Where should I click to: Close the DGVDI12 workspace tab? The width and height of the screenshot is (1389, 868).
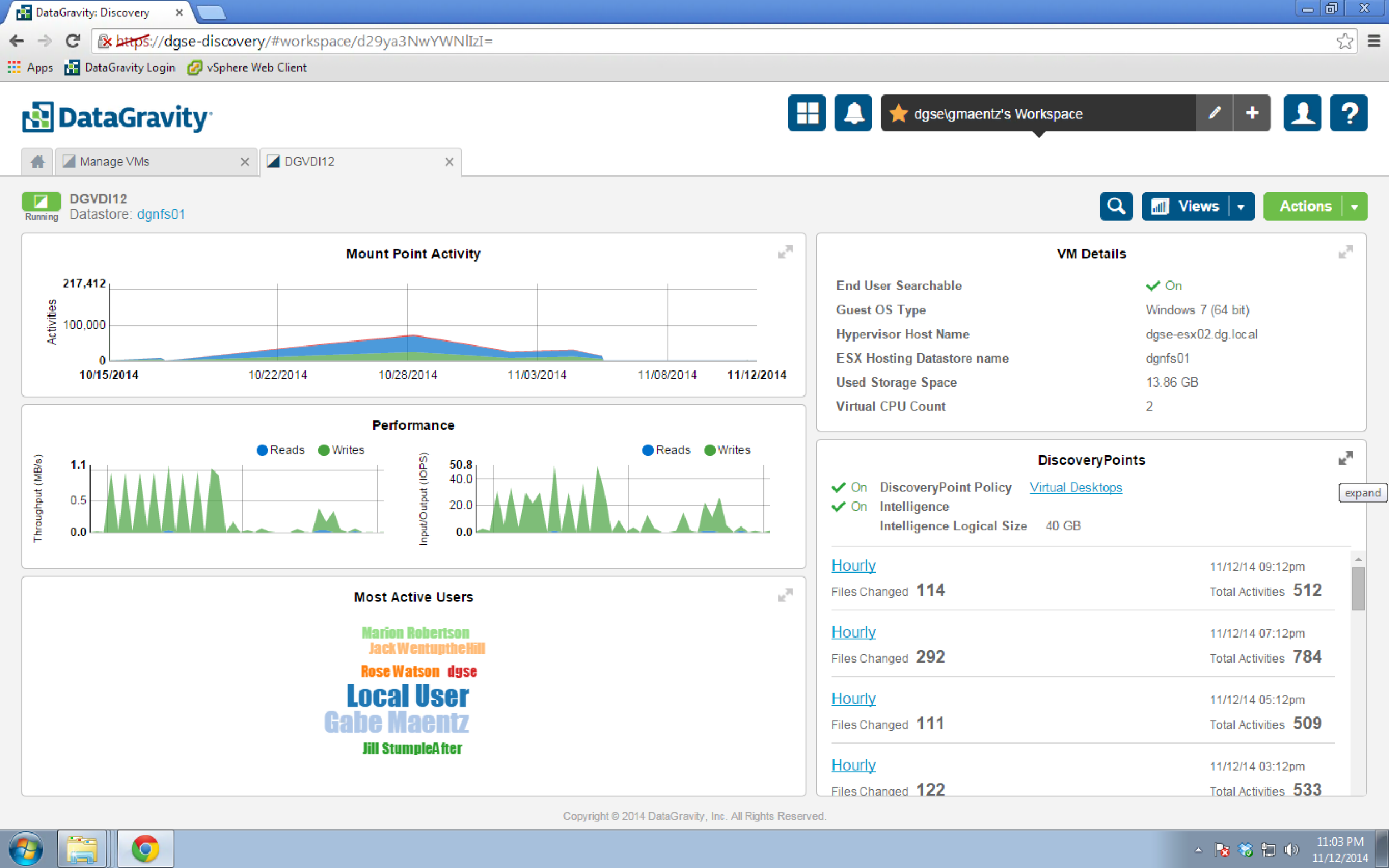(x=449, y=162)
